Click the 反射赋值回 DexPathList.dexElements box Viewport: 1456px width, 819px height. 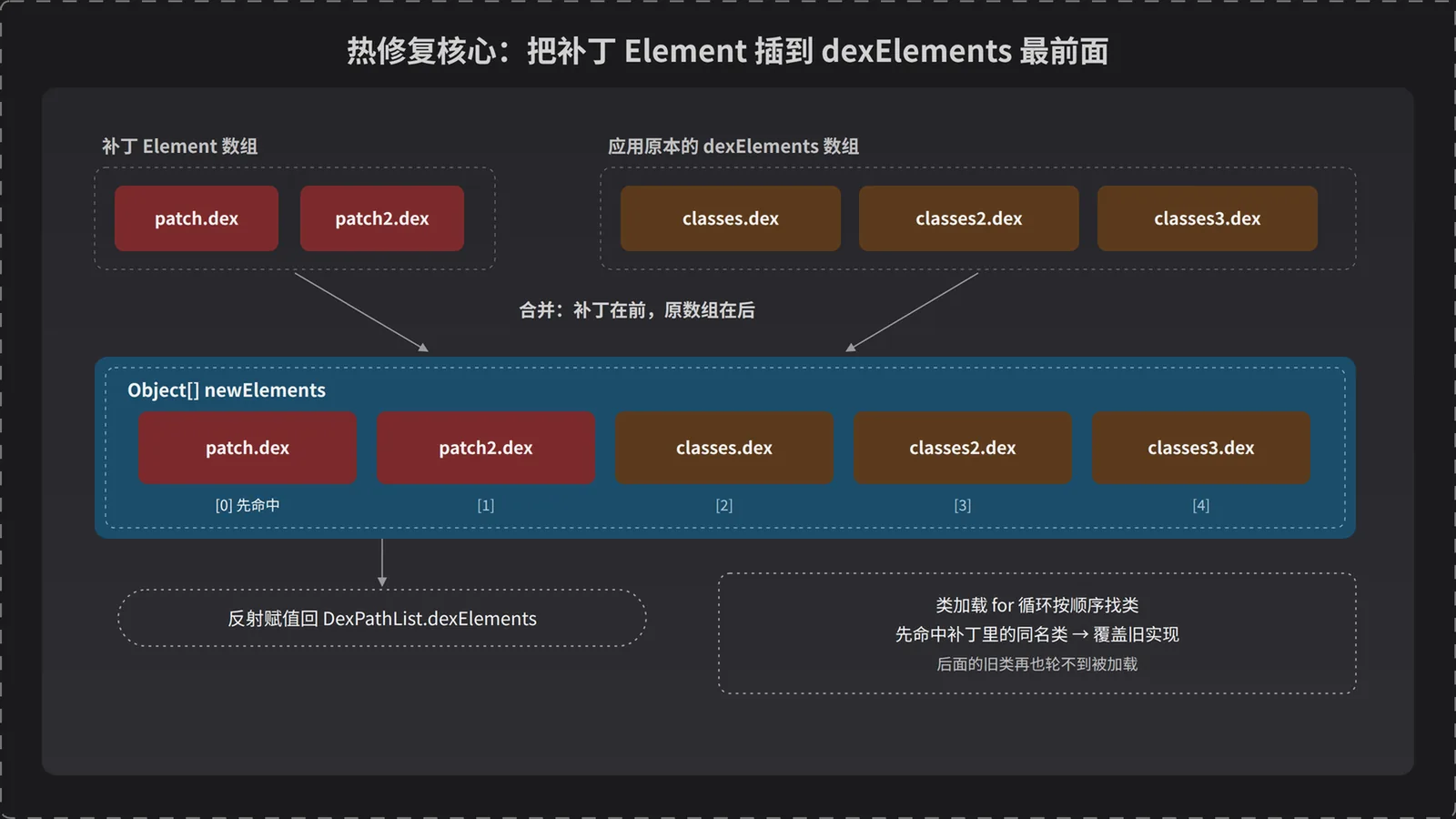(x=382, y=618)
